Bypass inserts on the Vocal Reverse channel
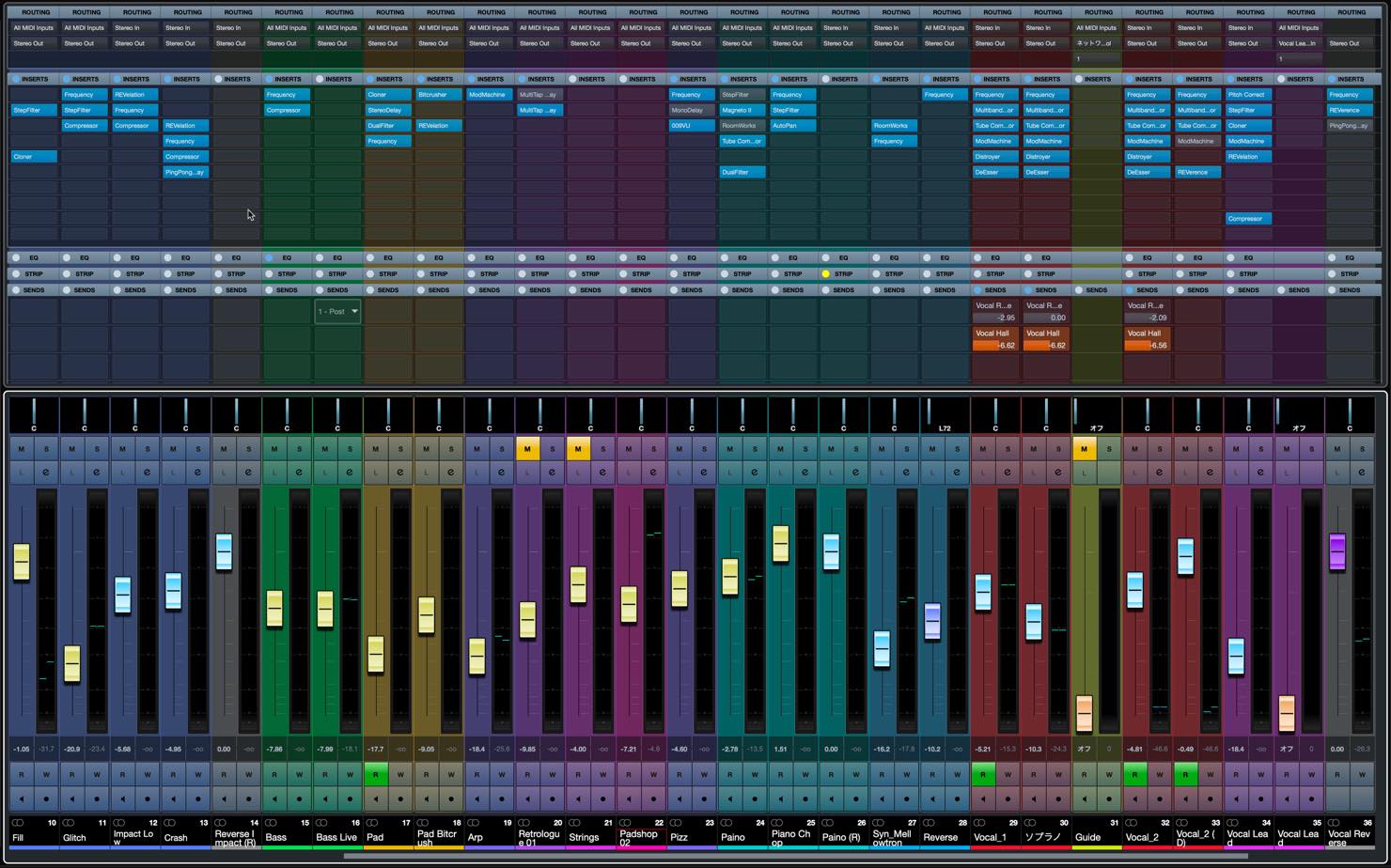Image resolution: width=1391 pixels, height=868 pixels. point(1332,79)
